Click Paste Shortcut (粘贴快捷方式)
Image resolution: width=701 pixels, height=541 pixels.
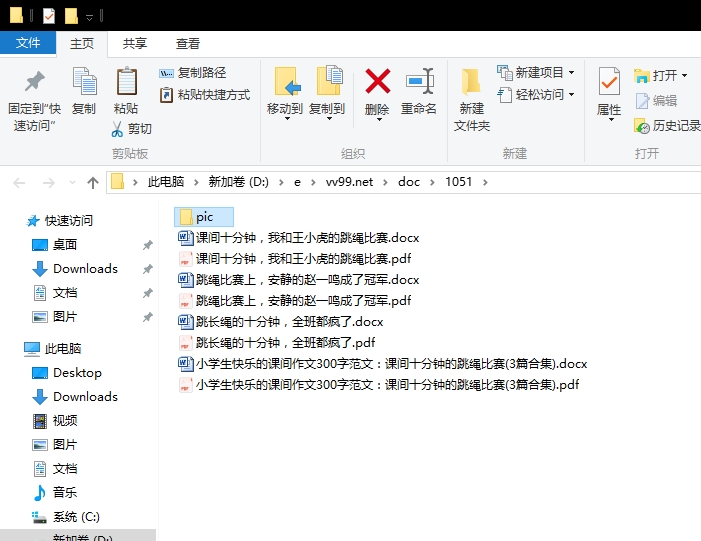point(205,95)
